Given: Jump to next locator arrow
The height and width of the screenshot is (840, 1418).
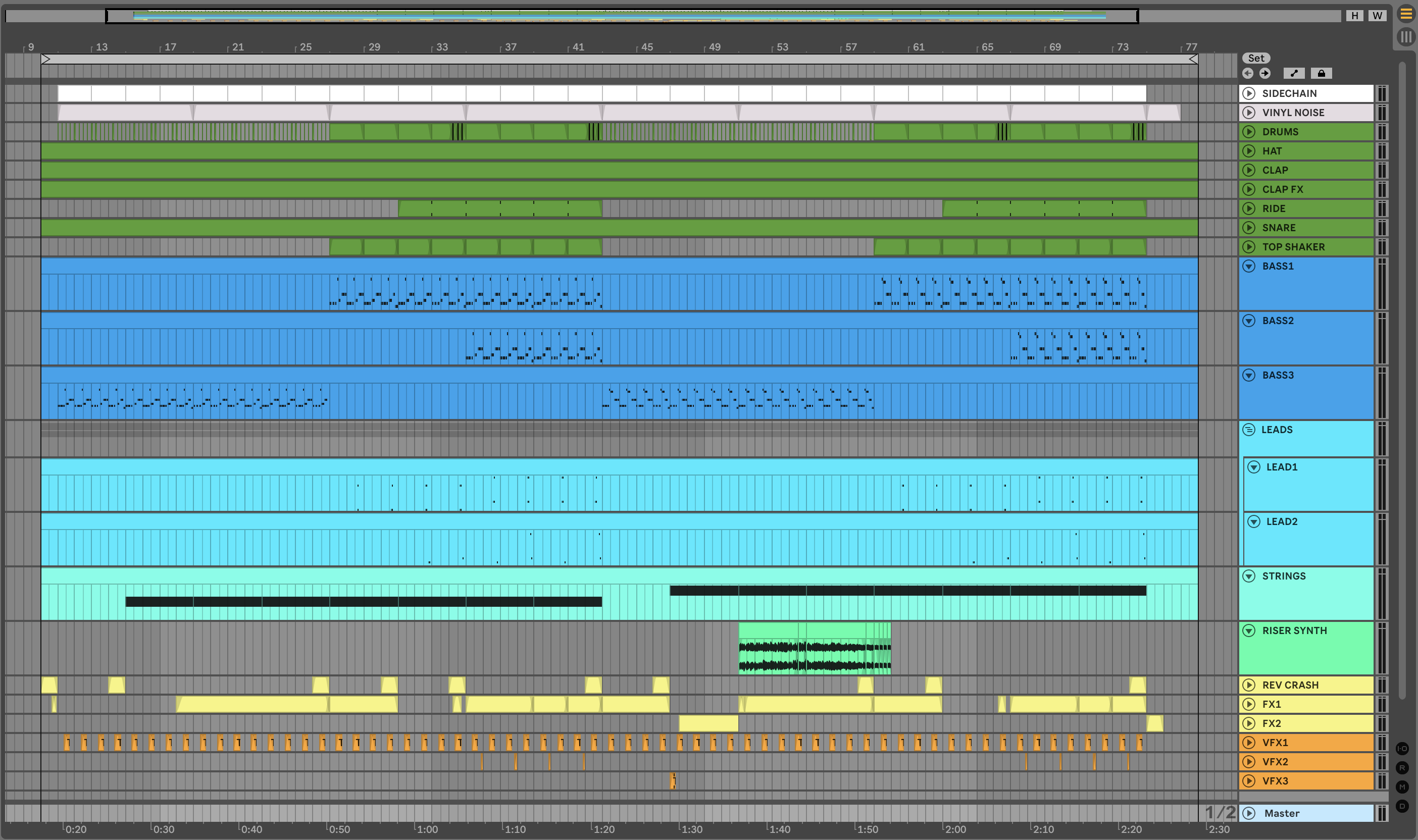Looking at the screenshot, I should coord(1265,74).
